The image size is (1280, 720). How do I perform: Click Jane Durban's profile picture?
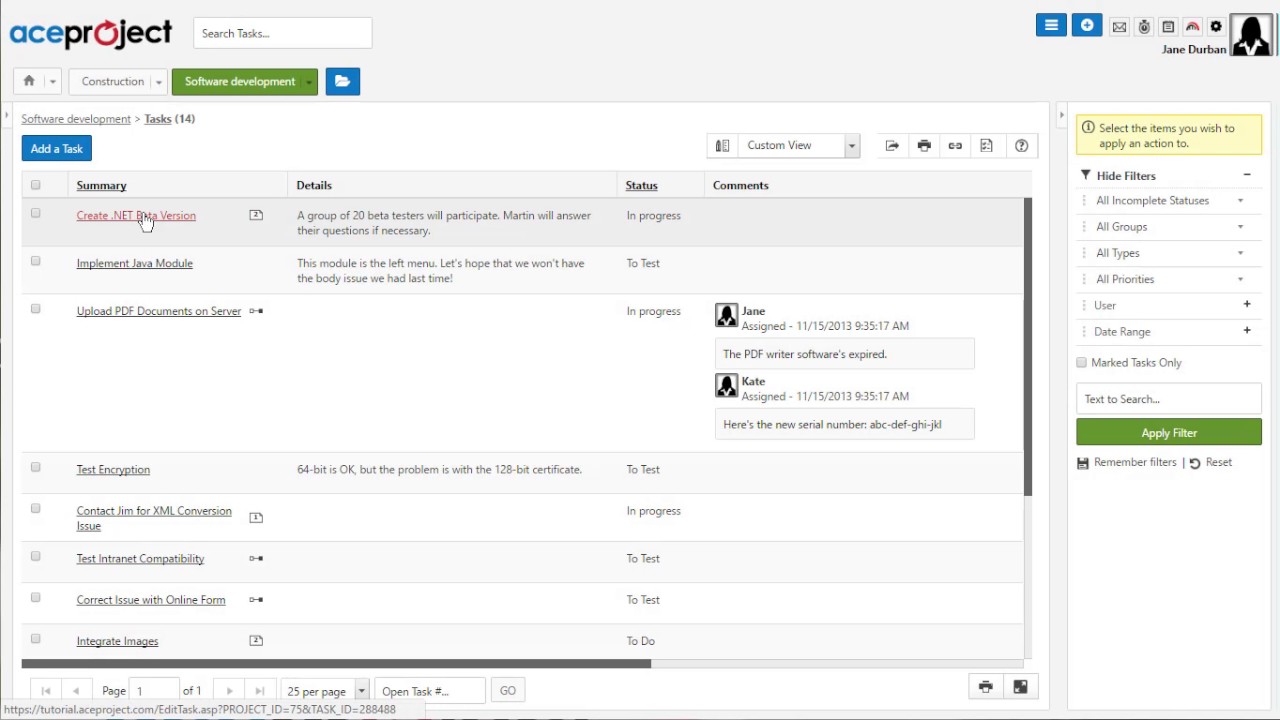pos(1251,34)
